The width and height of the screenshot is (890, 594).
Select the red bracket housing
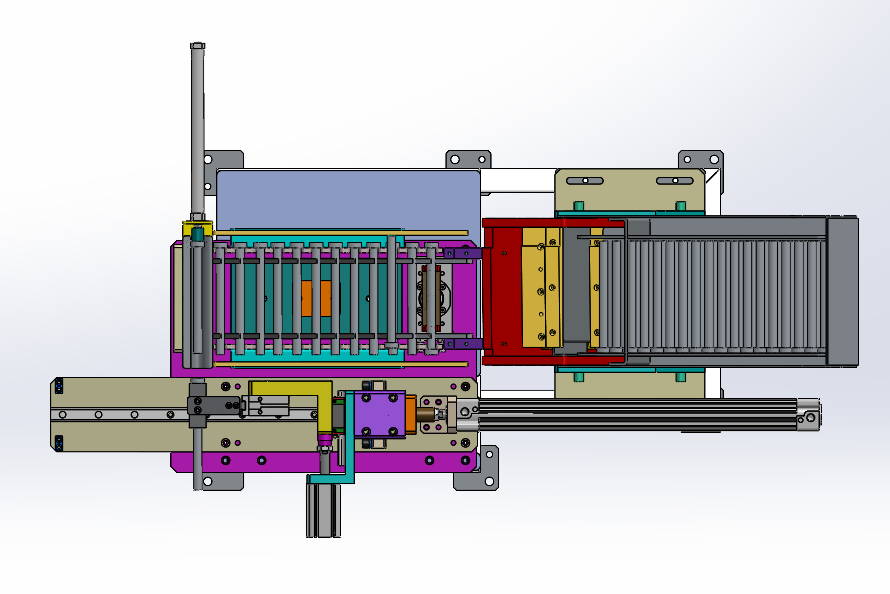coord(502,291)
